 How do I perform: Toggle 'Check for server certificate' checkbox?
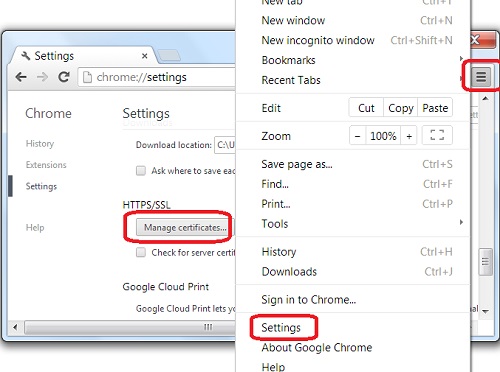141,252
